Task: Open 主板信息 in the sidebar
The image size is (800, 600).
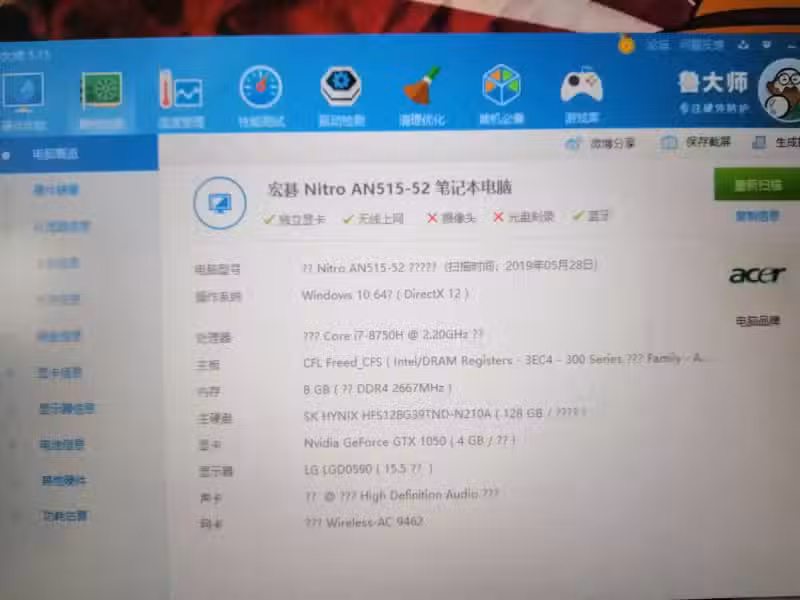Action: [x=59, y=263]
